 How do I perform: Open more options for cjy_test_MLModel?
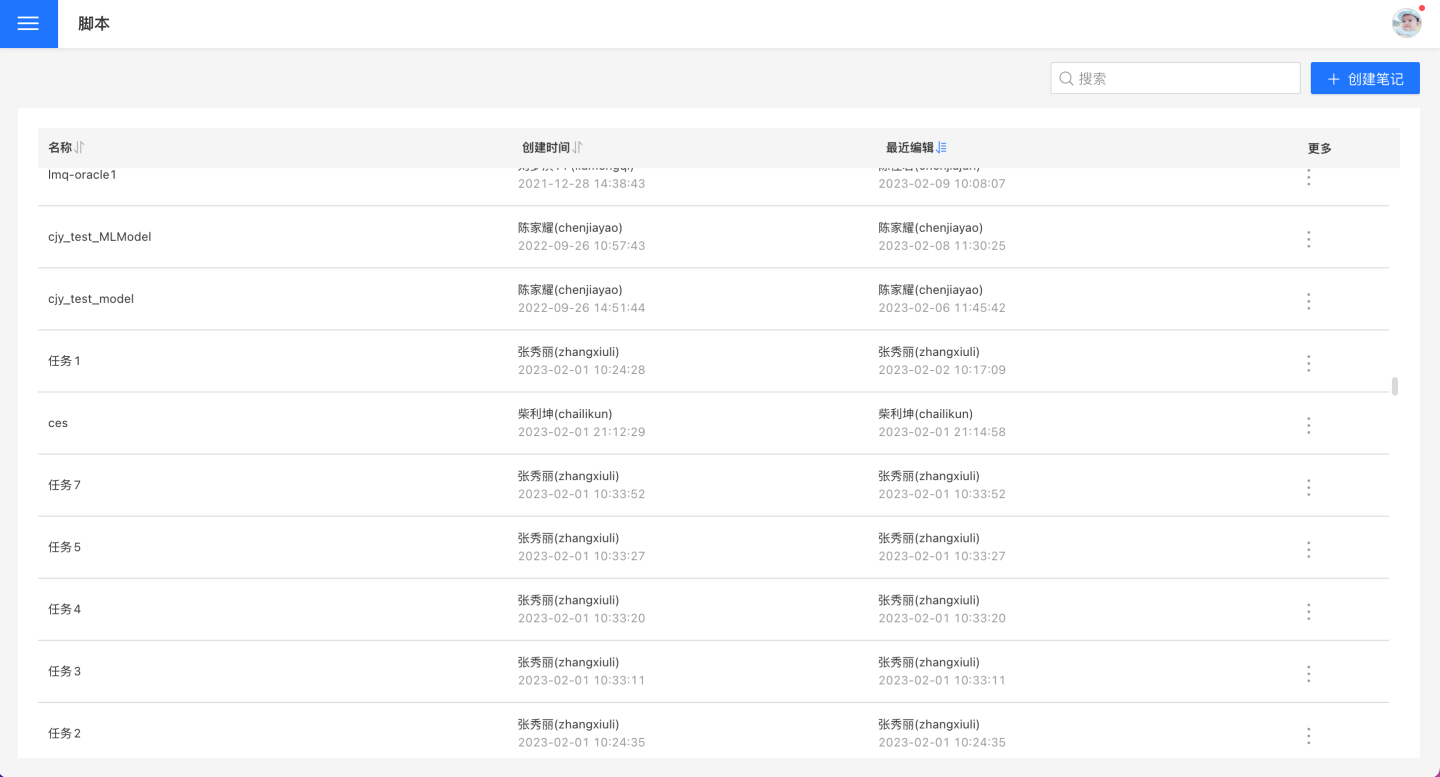pyautogui.click(x=1308, y=239)
